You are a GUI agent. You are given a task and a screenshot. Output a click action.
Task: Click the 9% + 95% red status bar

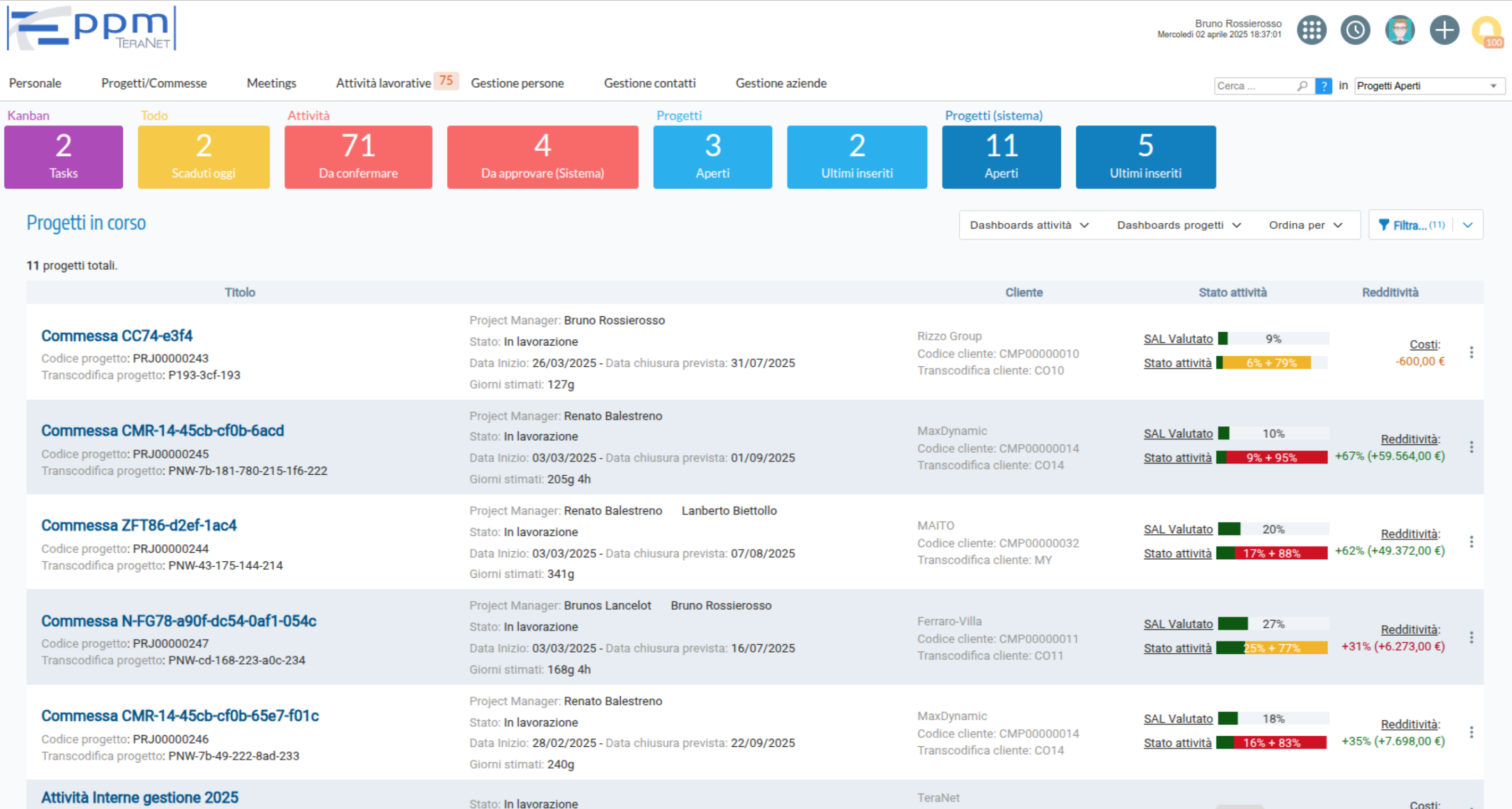tap(1272, 457)
